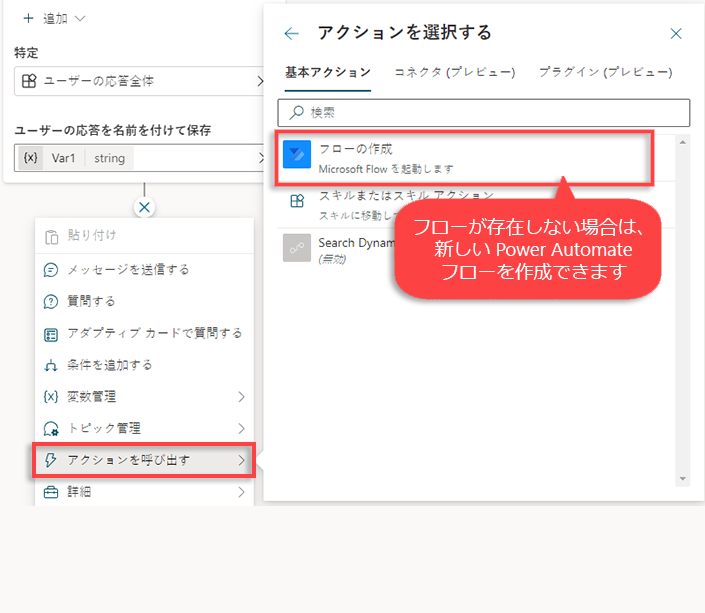
Task: Click the briefcase icon beside 詳細
Action: tap(51, 492)
